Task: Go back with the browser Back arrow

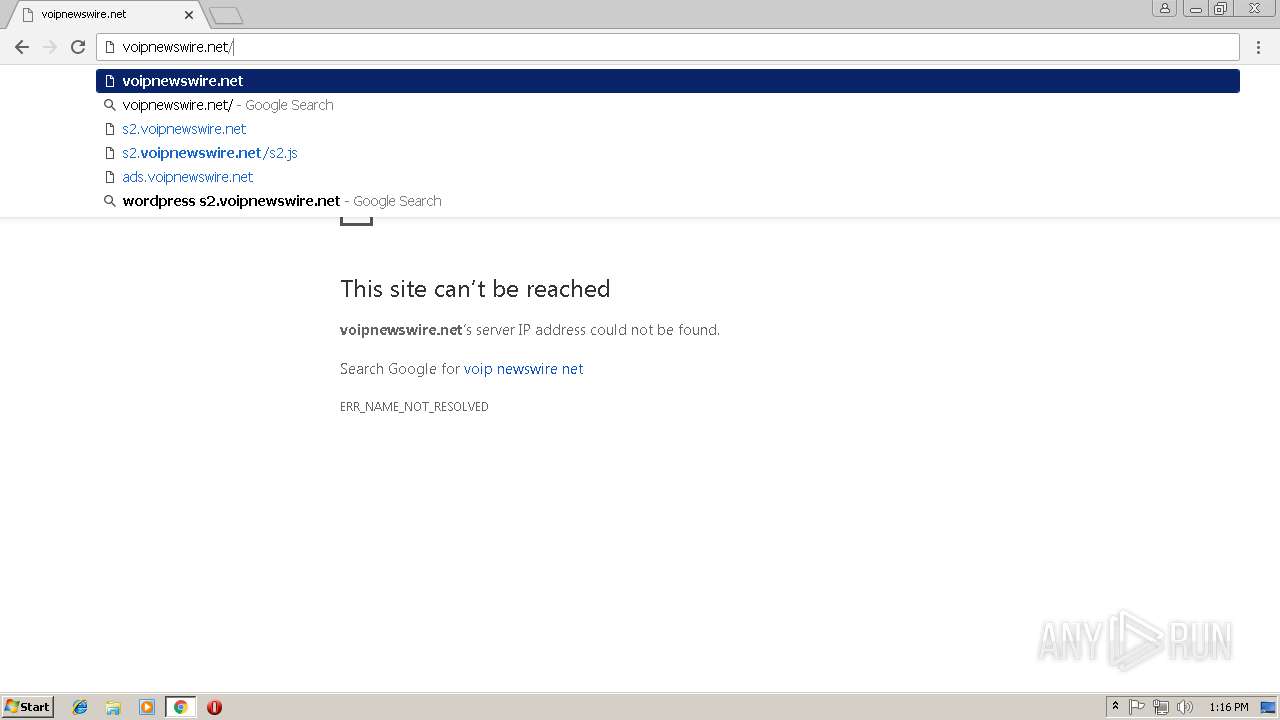Action: point(22,47)
